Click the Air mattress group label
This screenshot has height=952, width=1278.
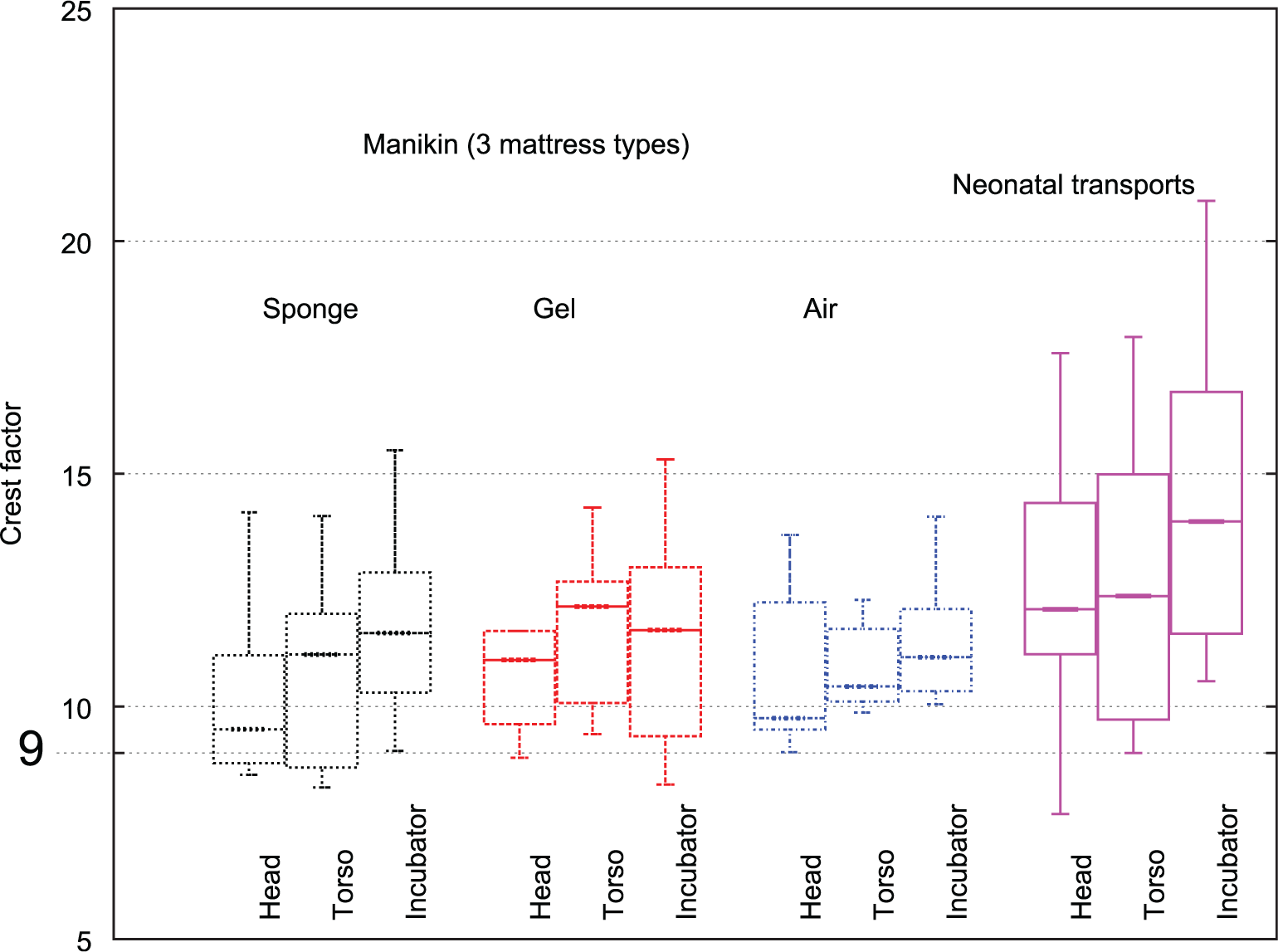pyautogui.click(x=820, y=309)
